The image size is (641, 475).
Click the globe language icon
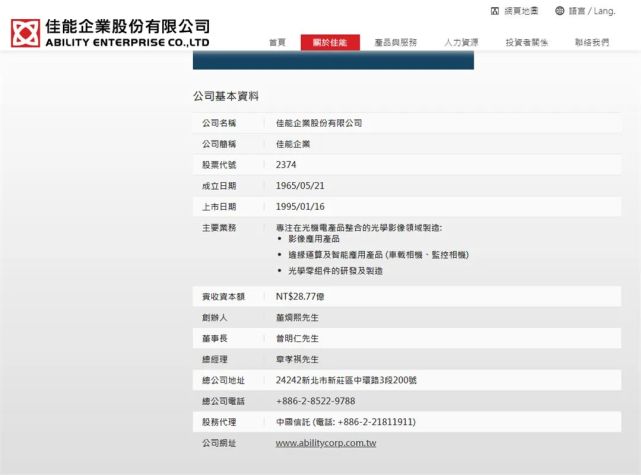[x=560, y=11]
